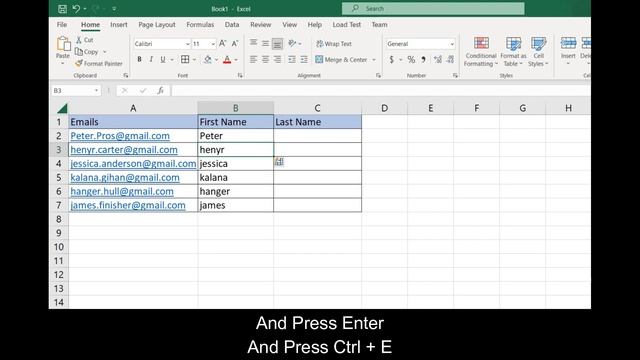Open the font size 11 dropdown
The height and width of the screenshot is (360, 640).
coord(213,44)
